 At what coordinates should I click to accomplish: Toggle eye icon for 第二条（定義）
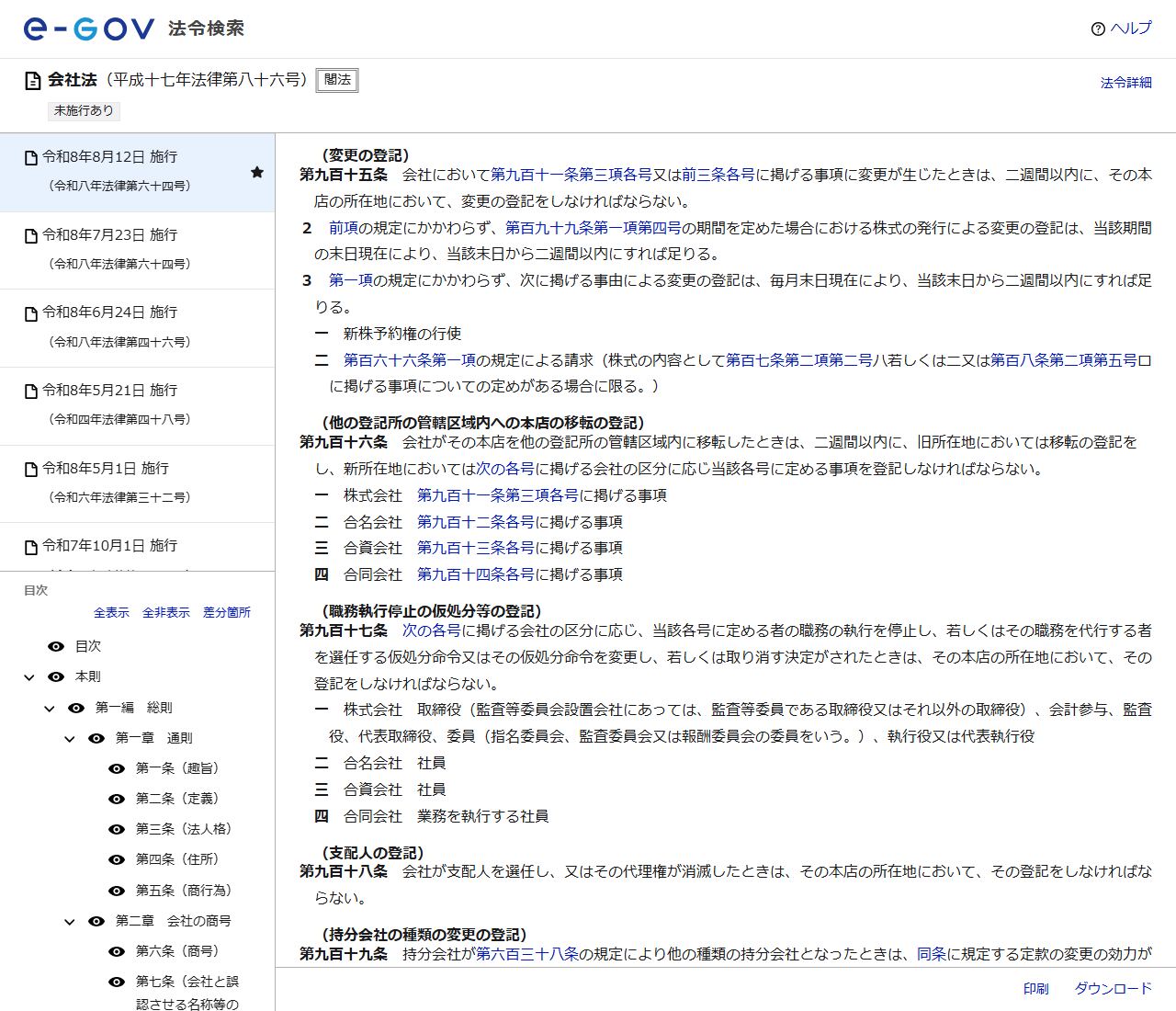[x=117, y=799]
